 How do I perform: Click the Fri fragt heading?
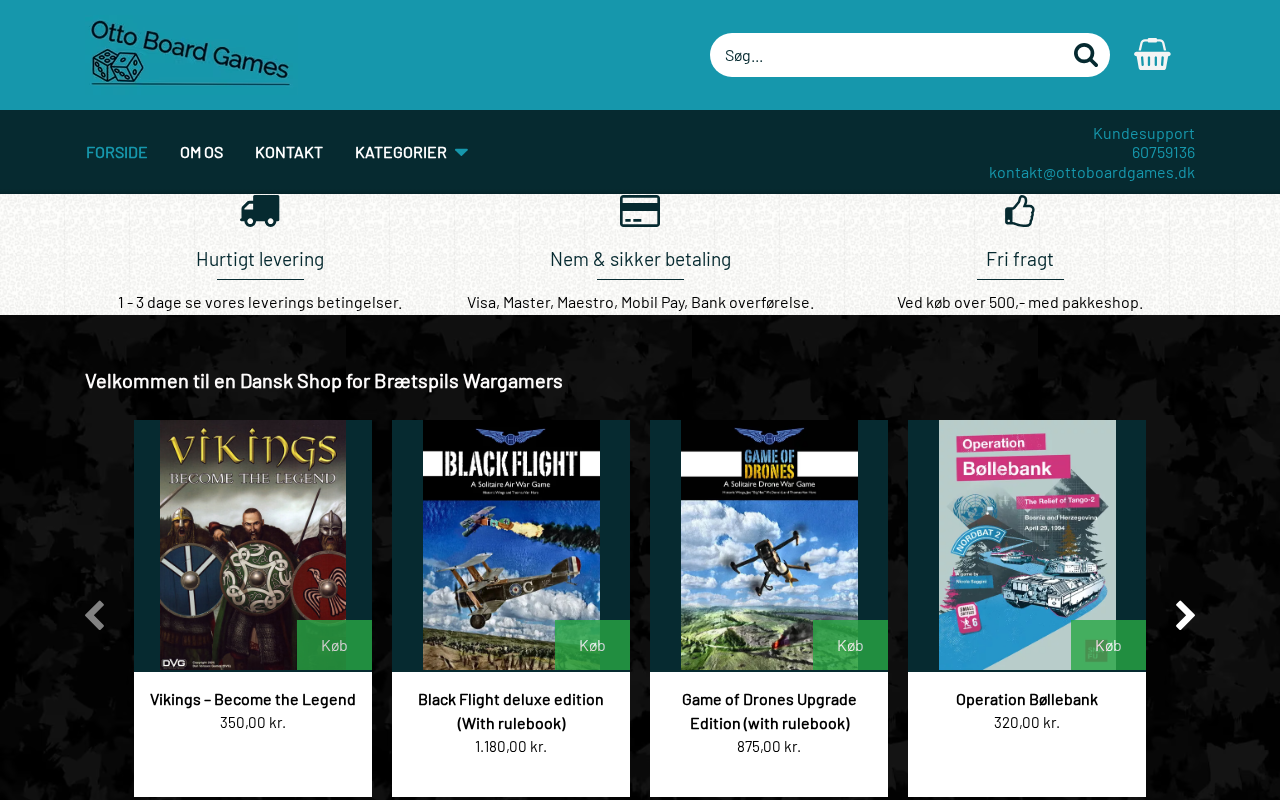point(1020,259)
